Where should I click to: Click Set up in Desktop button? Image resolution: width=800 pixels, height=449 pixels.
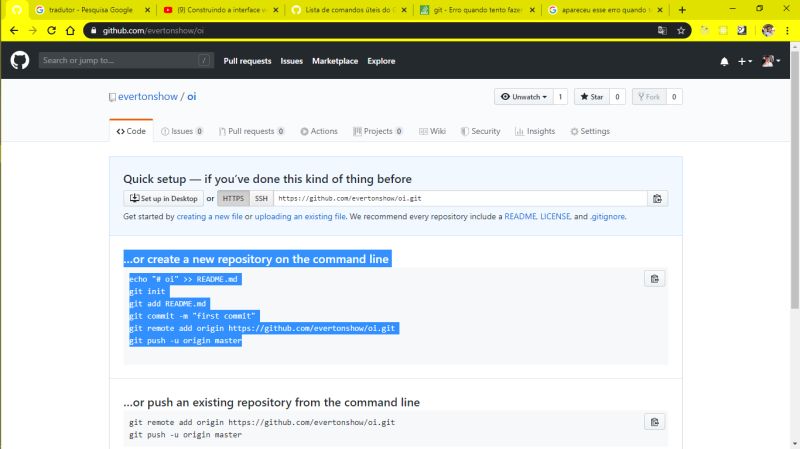[163, 198]
